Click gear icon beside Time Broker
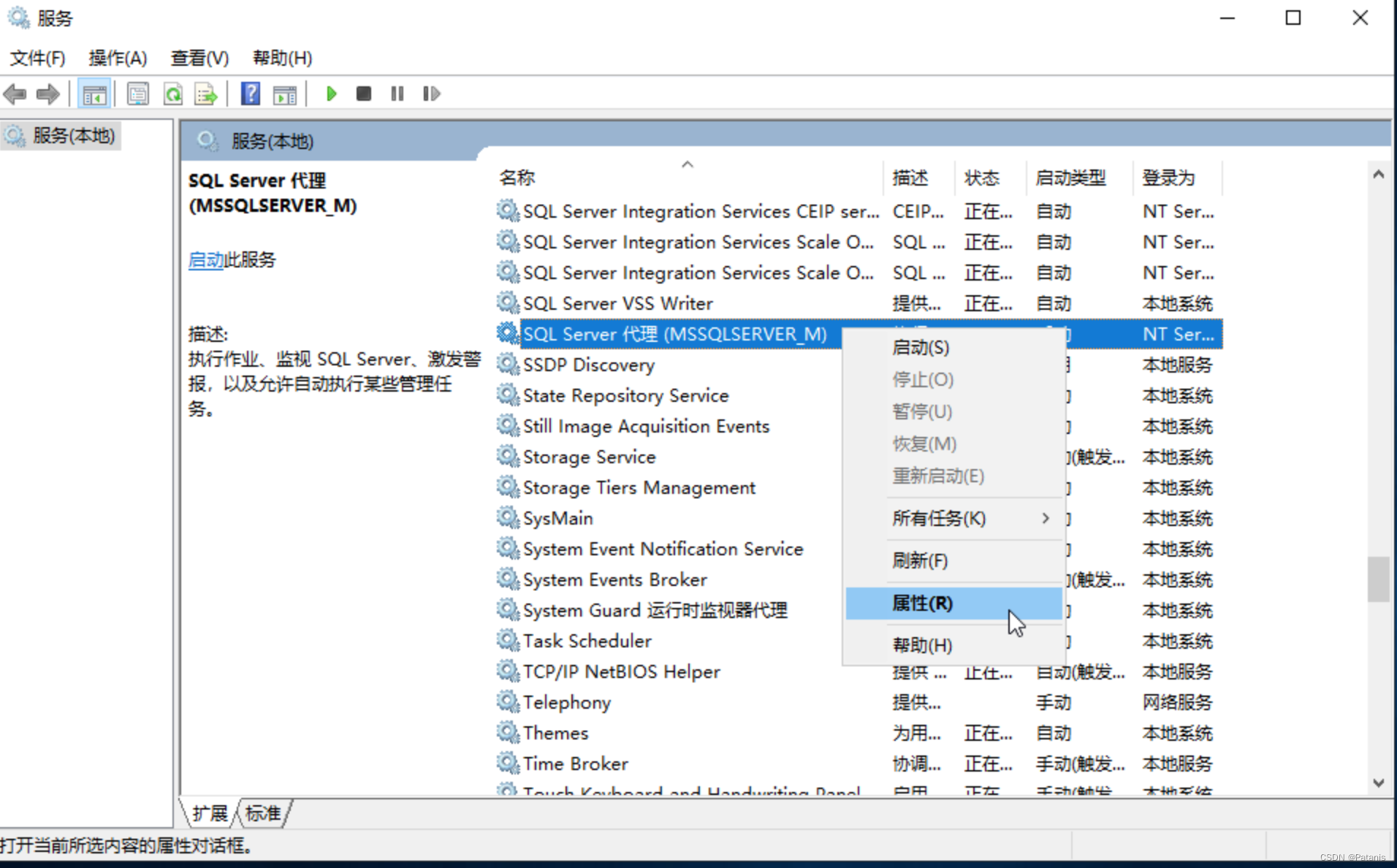The width and height of the screenshot is (1397, 868). (507, 763)
